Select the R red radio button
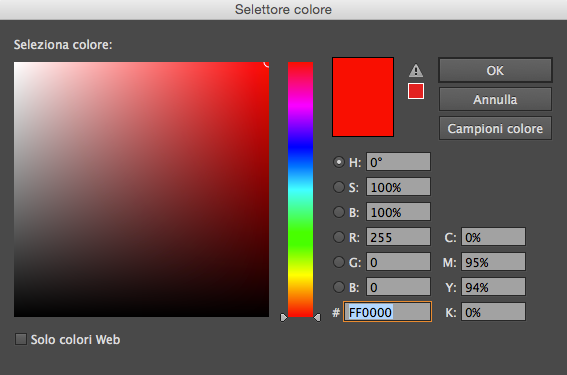The width and height of the screenshot is (567, 375). [x=339, y=237]
